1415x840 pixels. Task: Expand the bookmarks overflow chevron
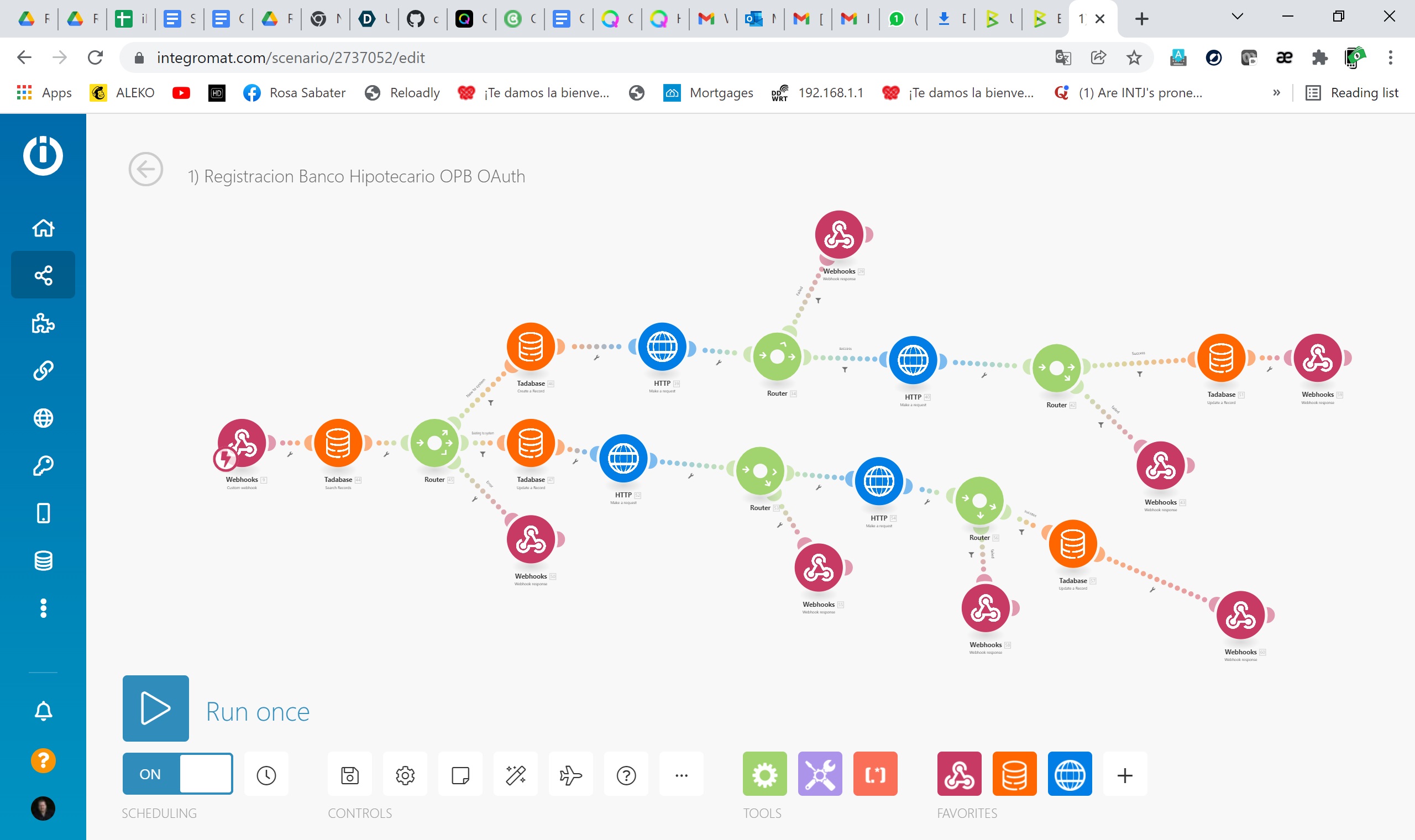1277,92
